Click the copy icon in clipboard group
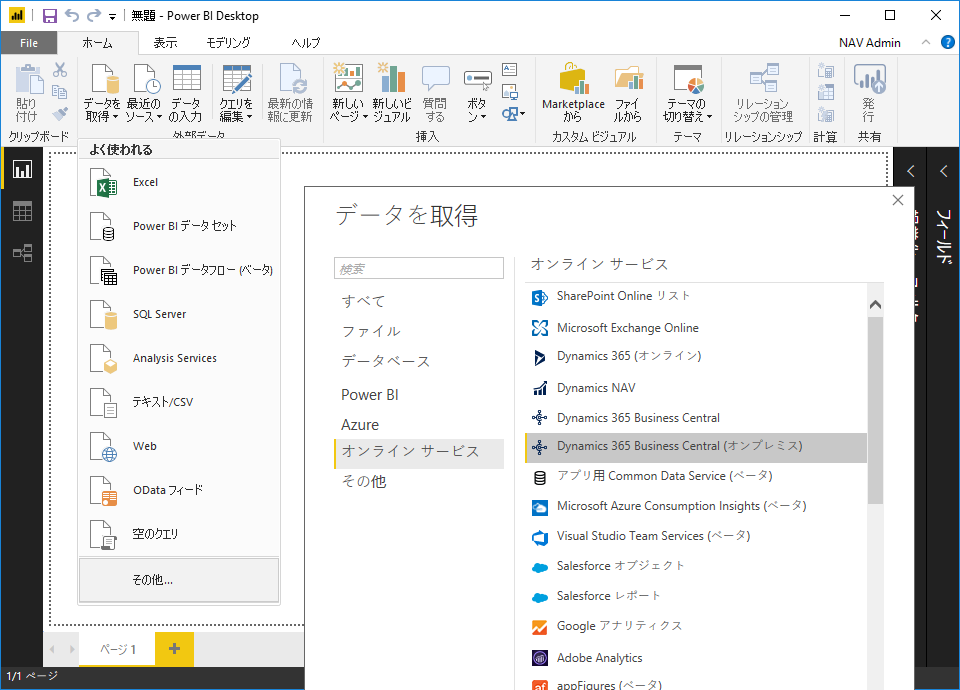The image size is (960, 690). [60, 92]
